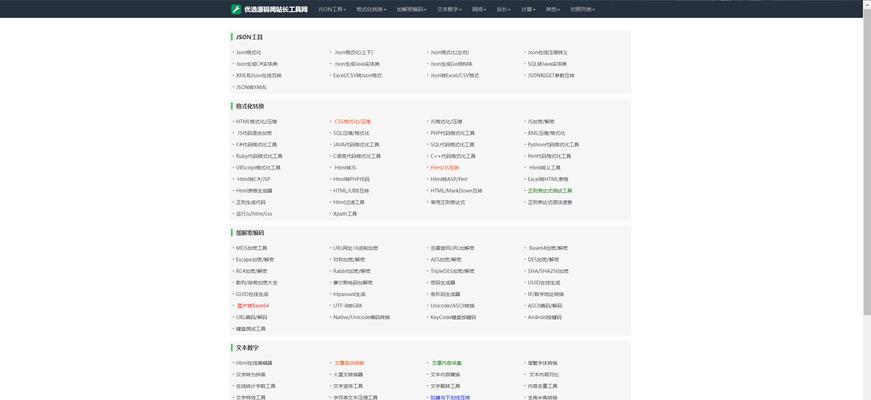This screenshot has width=871, height=400.
Task: Open the C++ code formatter link
Action: point(453,156)
